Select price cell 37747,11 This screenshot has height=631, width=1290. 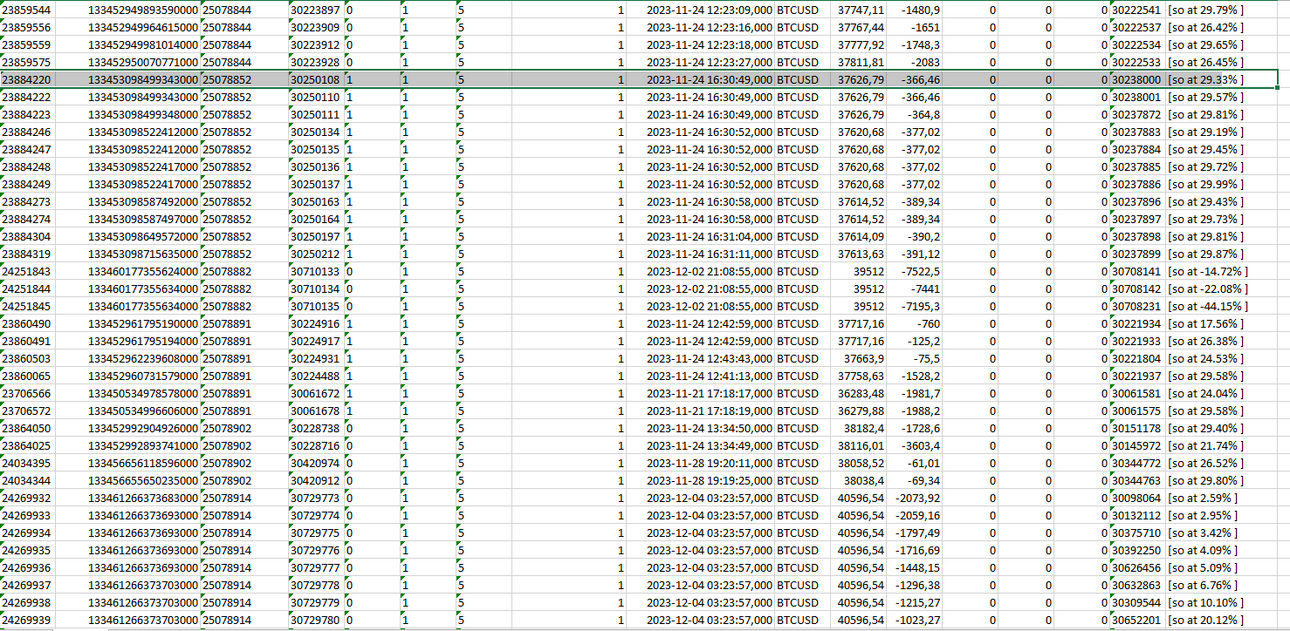click(x=859, y=9)
